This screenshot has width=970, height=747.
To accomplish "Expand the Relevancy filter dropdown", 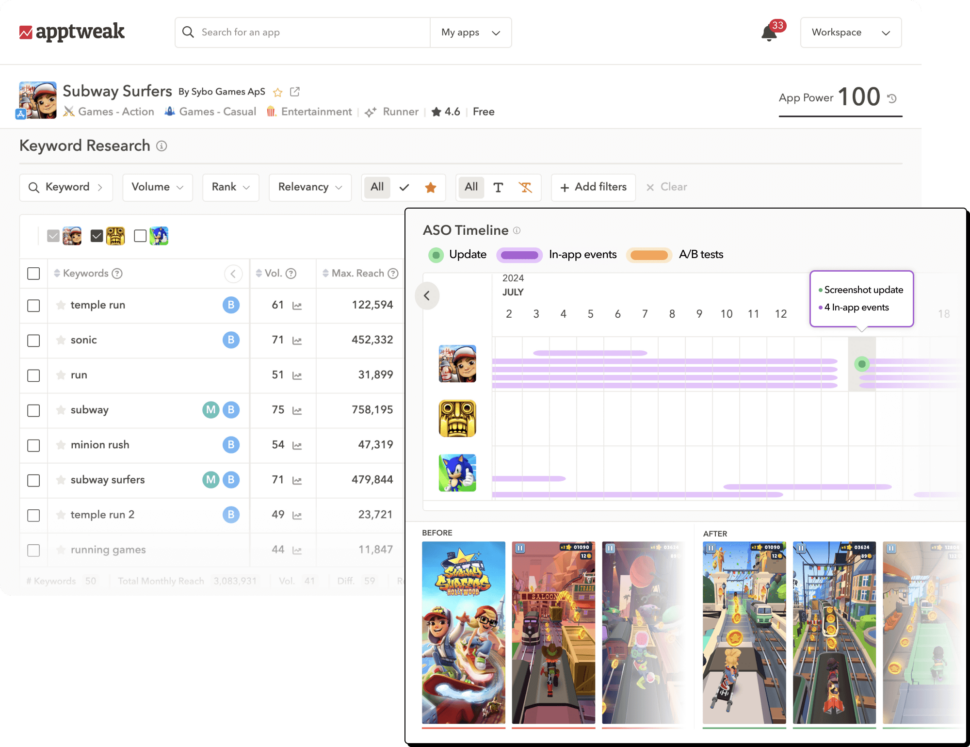I will [310, 187].
